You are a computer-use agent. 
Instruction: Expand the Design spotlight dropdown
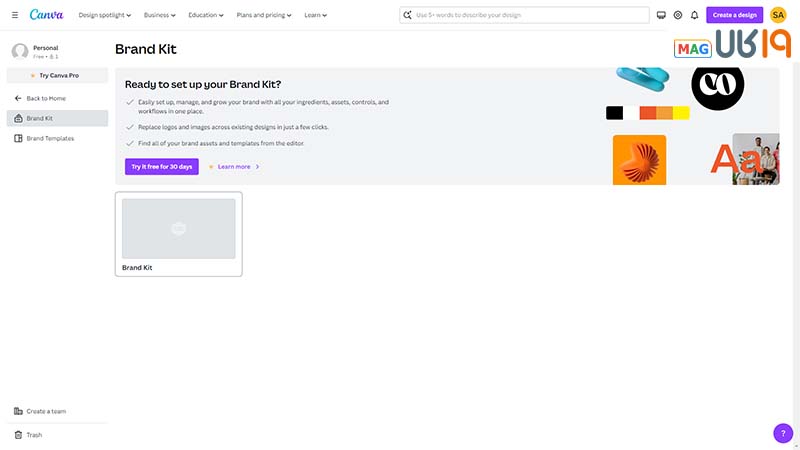click(x=106, y=15)
